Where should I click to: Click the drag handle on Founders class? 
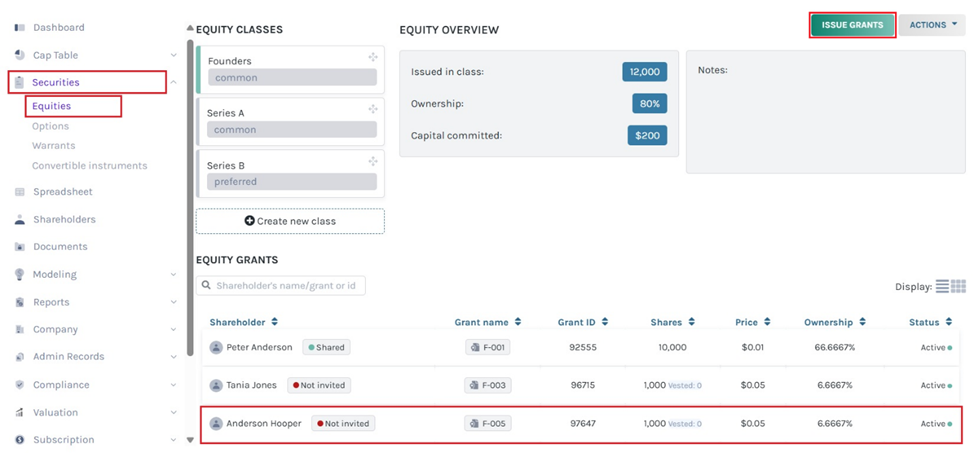(x=373, y=58)
